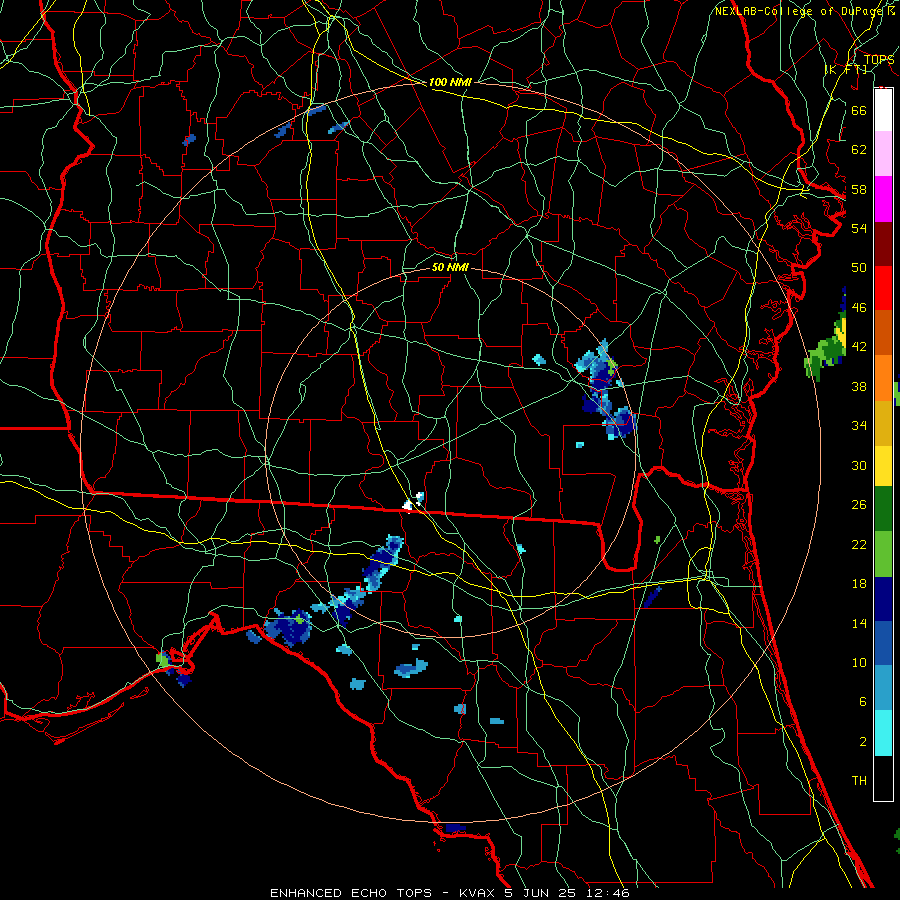Click the '46' legend value
Viewport: 900px width, 900px height.
[x=859, y=308]
